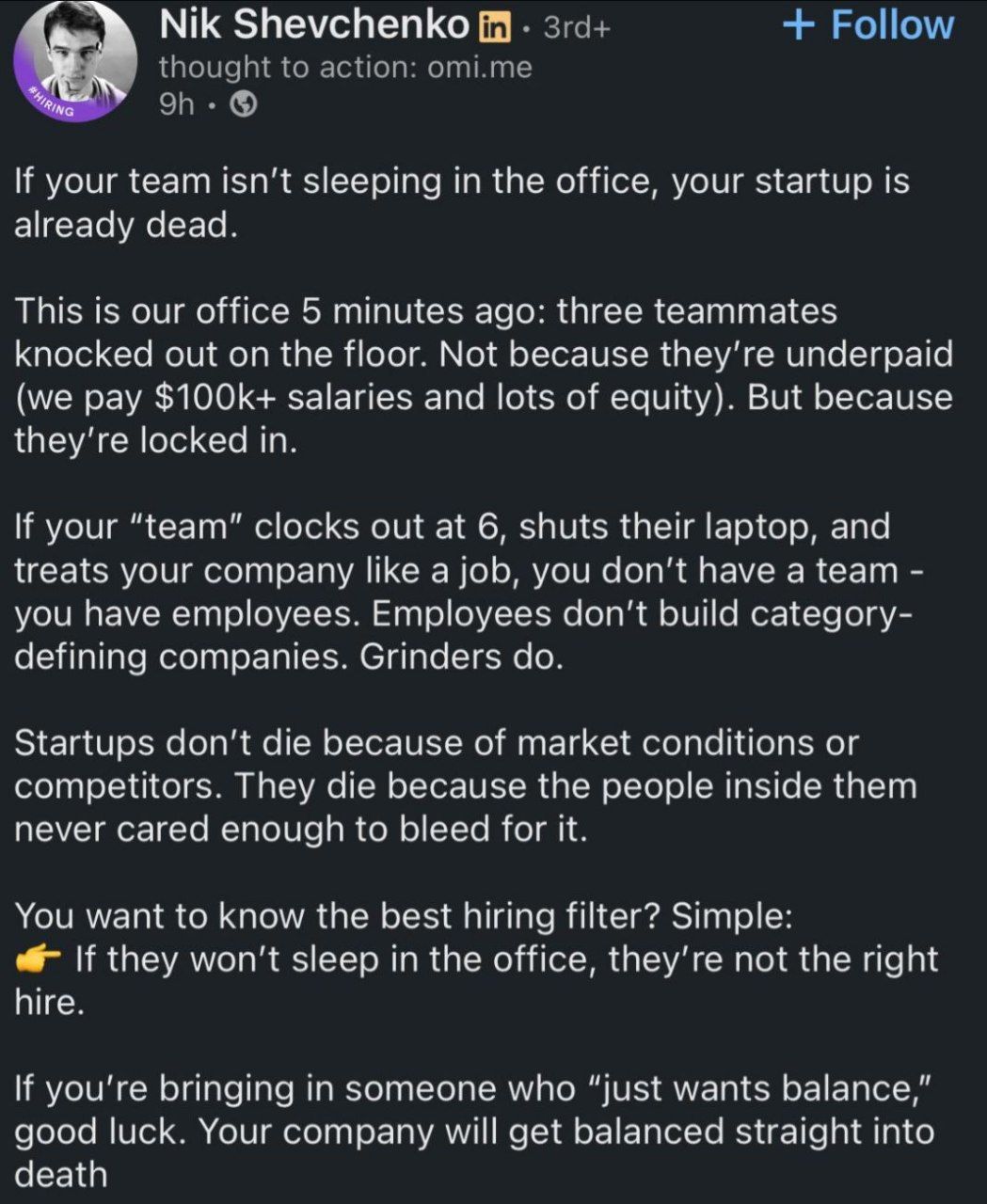Click the #HIRING badge on the avatar
The width and height of the screenshot is (987, 1204).
54,103
